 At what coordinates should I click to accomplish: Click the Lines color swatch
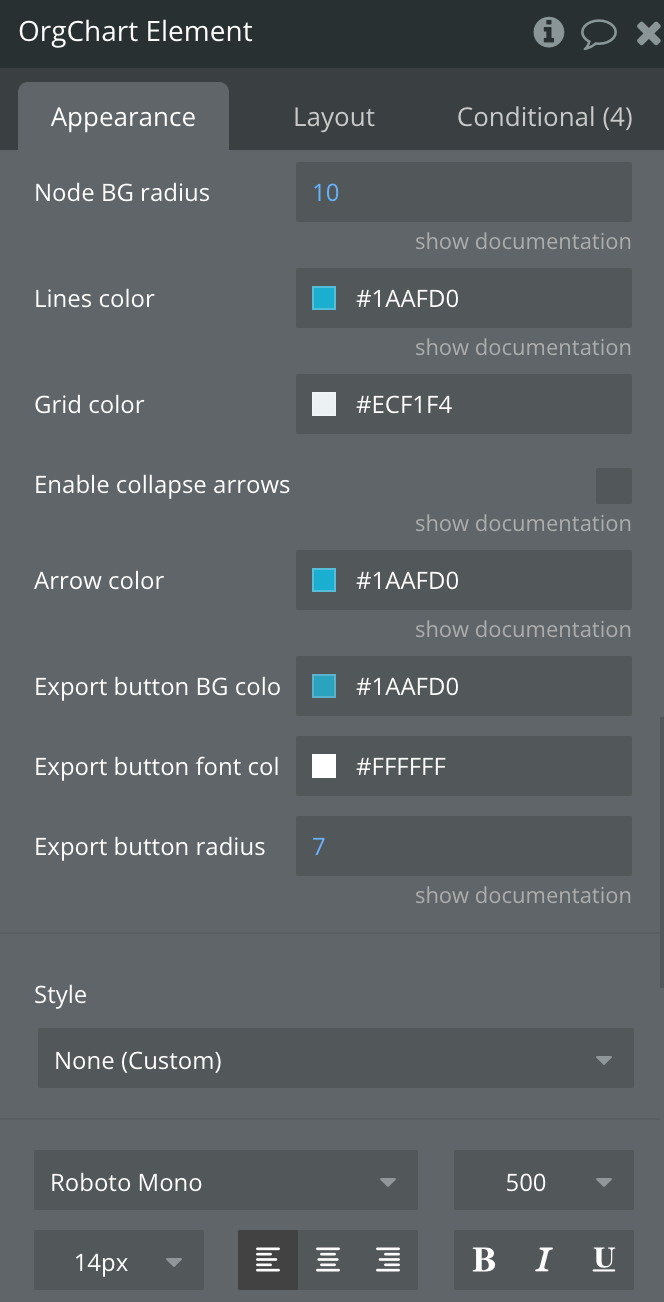point(324,298)
